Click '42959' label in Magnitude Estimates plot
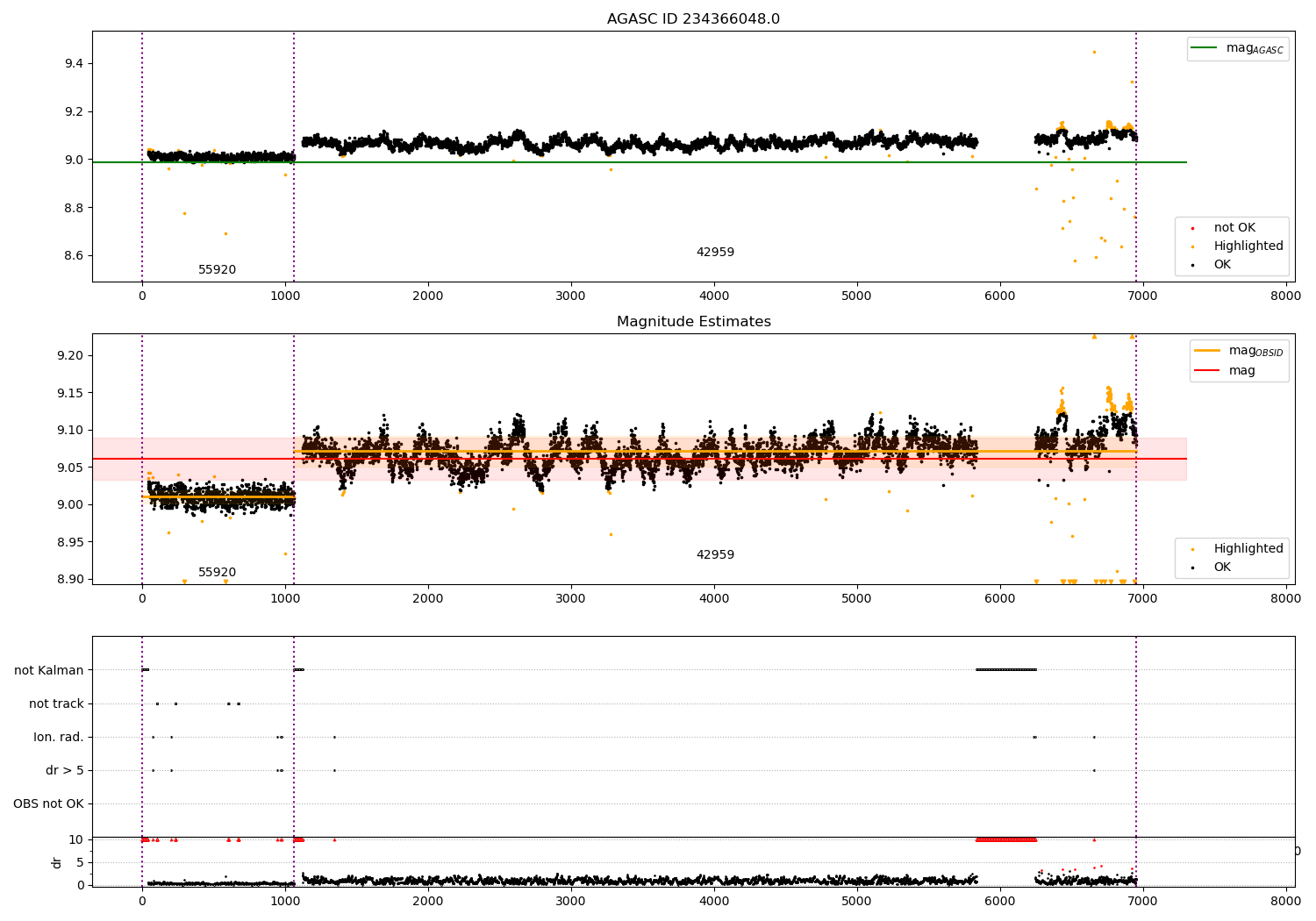This screenshot has width=1316, height=921. tap(715, 555)
